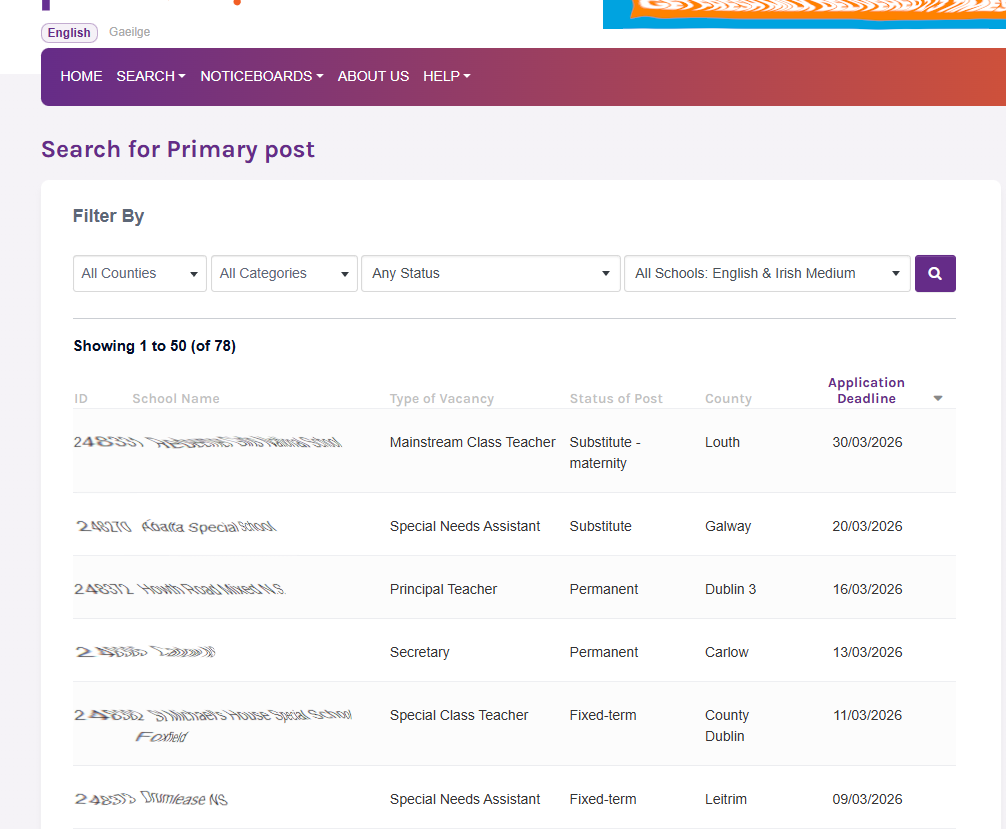Open the HOME menu item

[x=81, y=76]
